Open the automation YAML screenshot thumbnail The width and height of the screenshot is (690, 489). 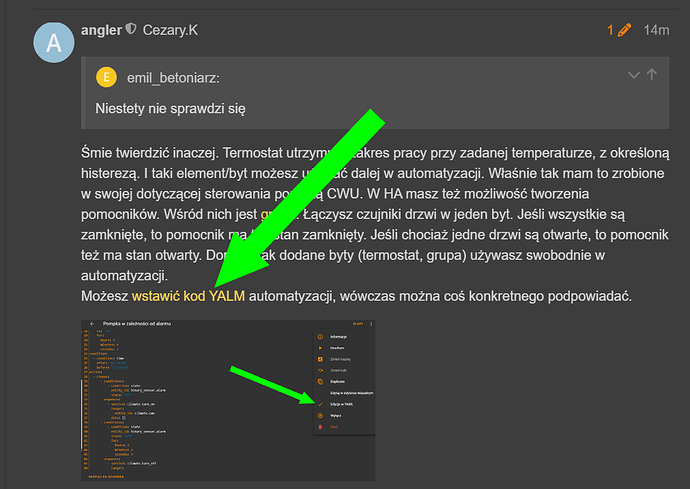[x=228, y=400]
